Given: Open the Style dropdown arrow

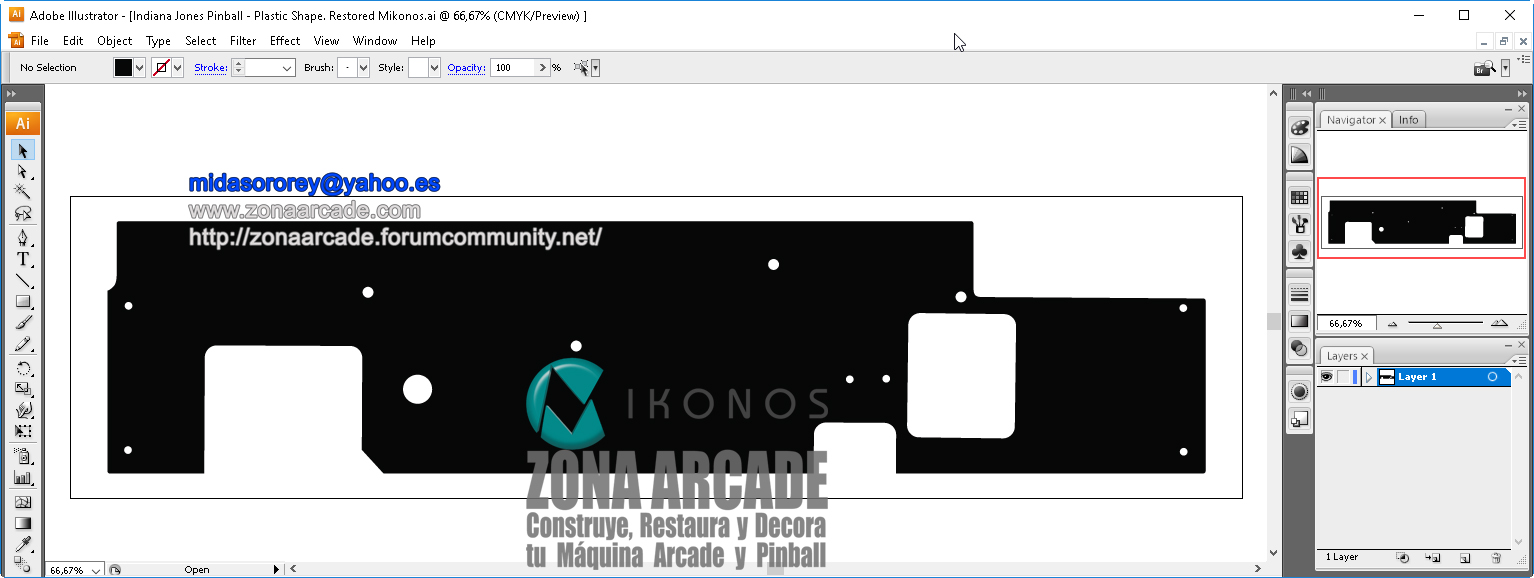Looking at the screenshot, I should [x=434, y=68].
